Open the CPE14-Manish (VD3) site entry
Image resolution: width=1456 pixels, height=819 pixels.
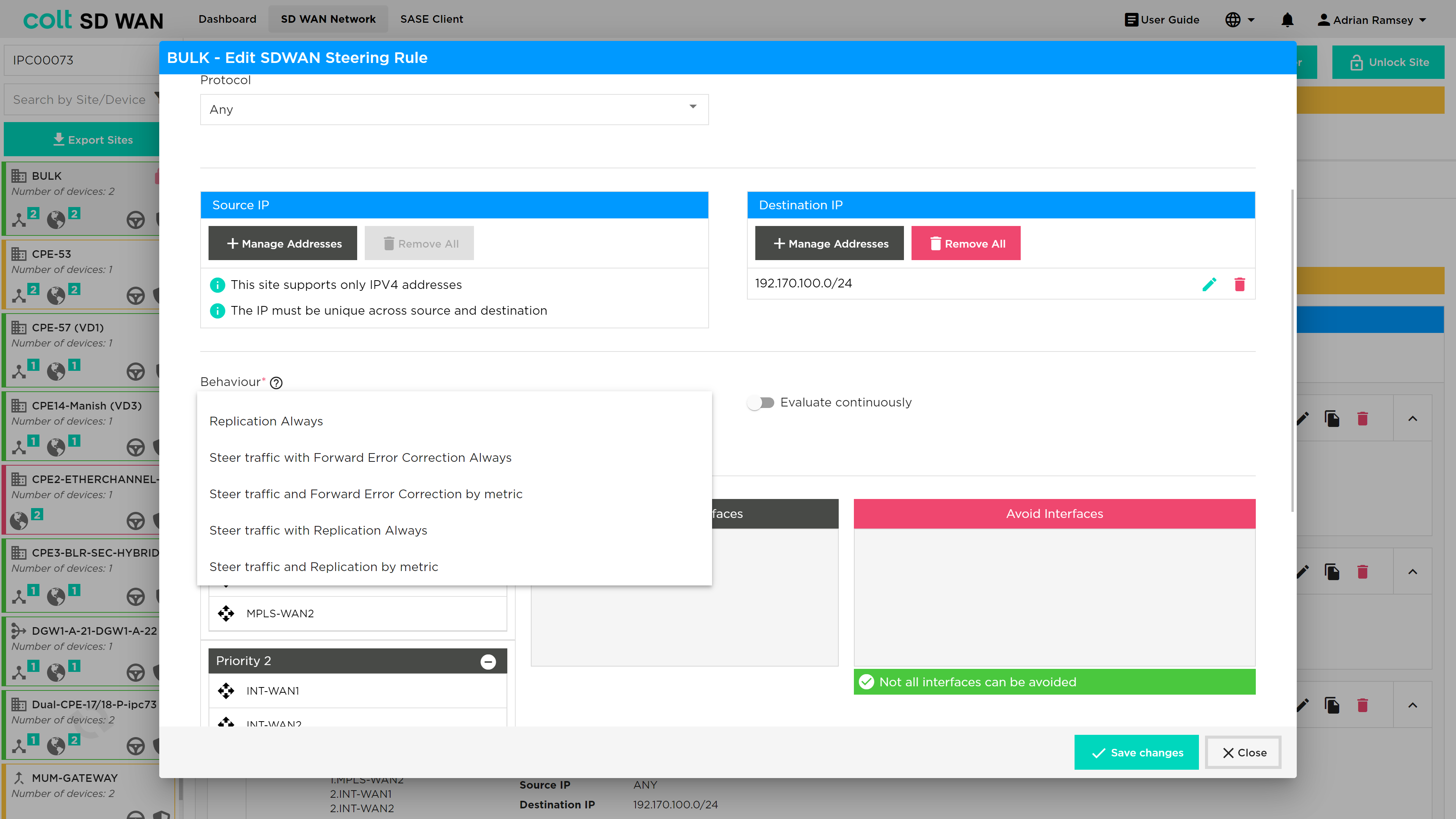pyautogui.click(x=81, y=427)
